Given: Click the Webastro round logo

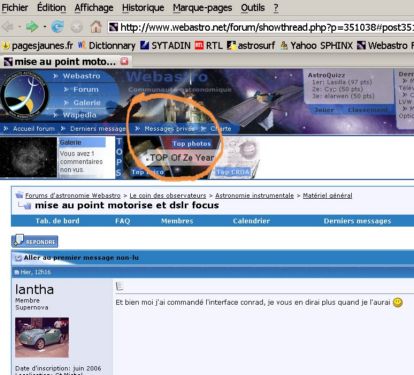Looking at the screenshot, I should pos(25,96).
